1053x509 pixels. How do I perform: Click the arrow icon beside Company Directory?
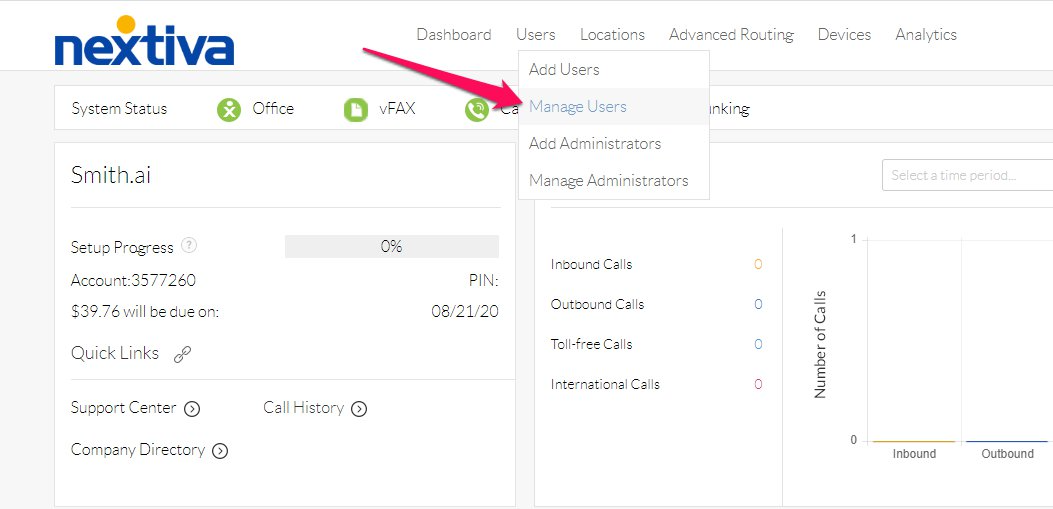coord(220,451)
